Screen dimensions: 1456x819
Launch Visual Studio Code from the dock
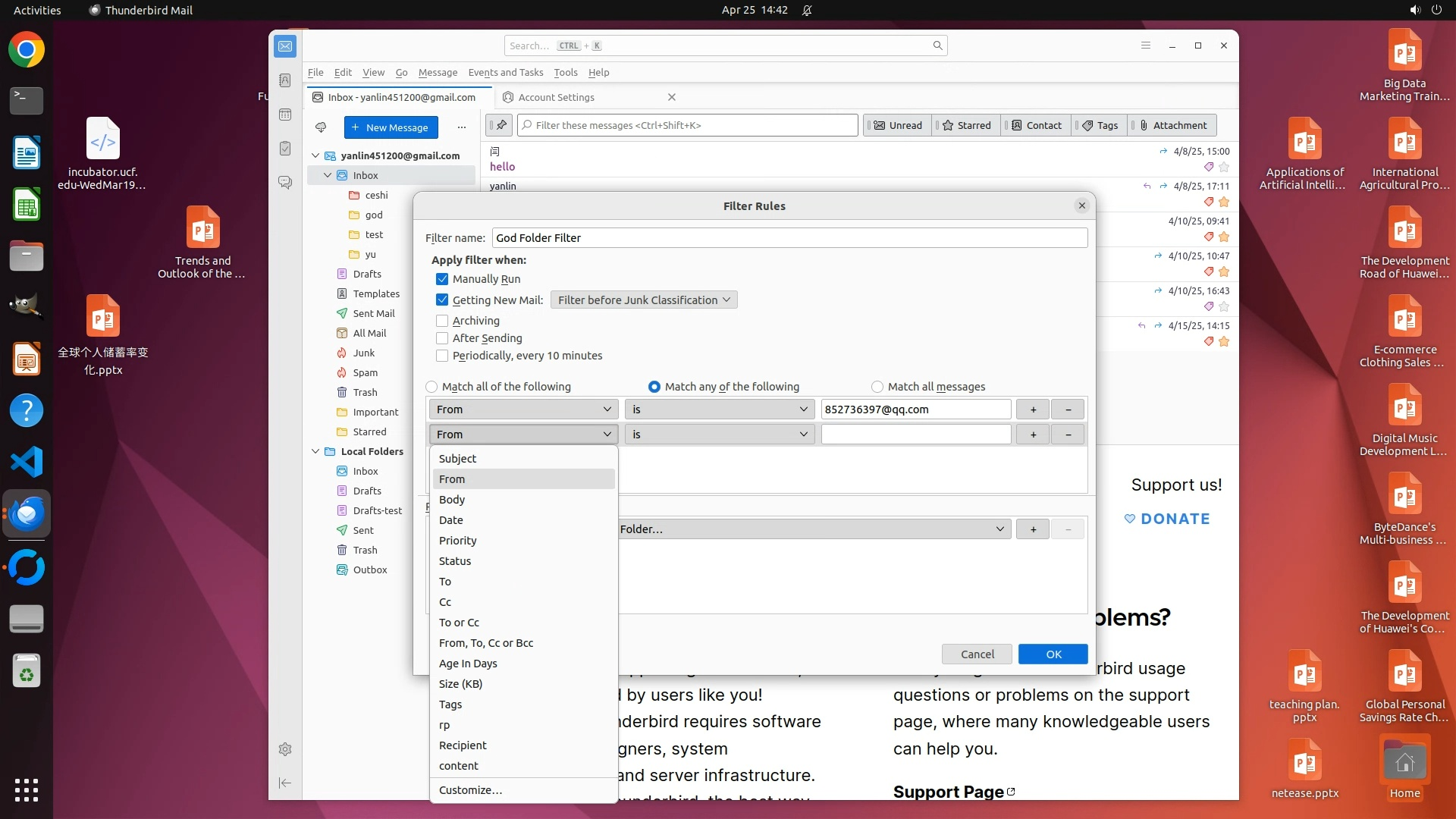[x=27, y=462]
